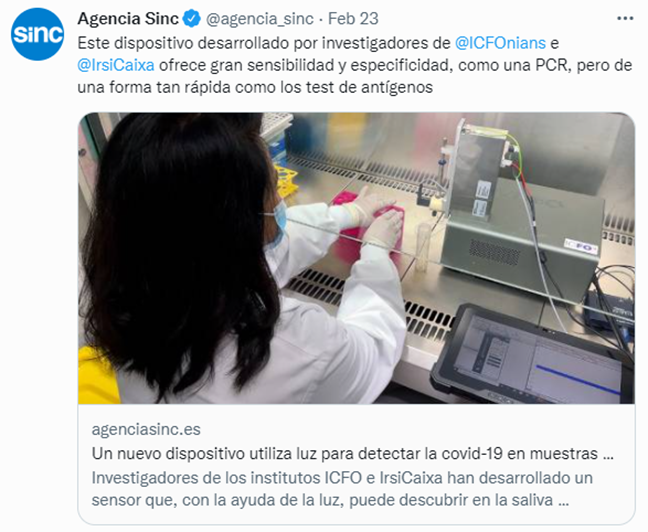Click the Feb 23 timestamp
Image resolution: width=648 pixels, height=532 pixels.
353,19
